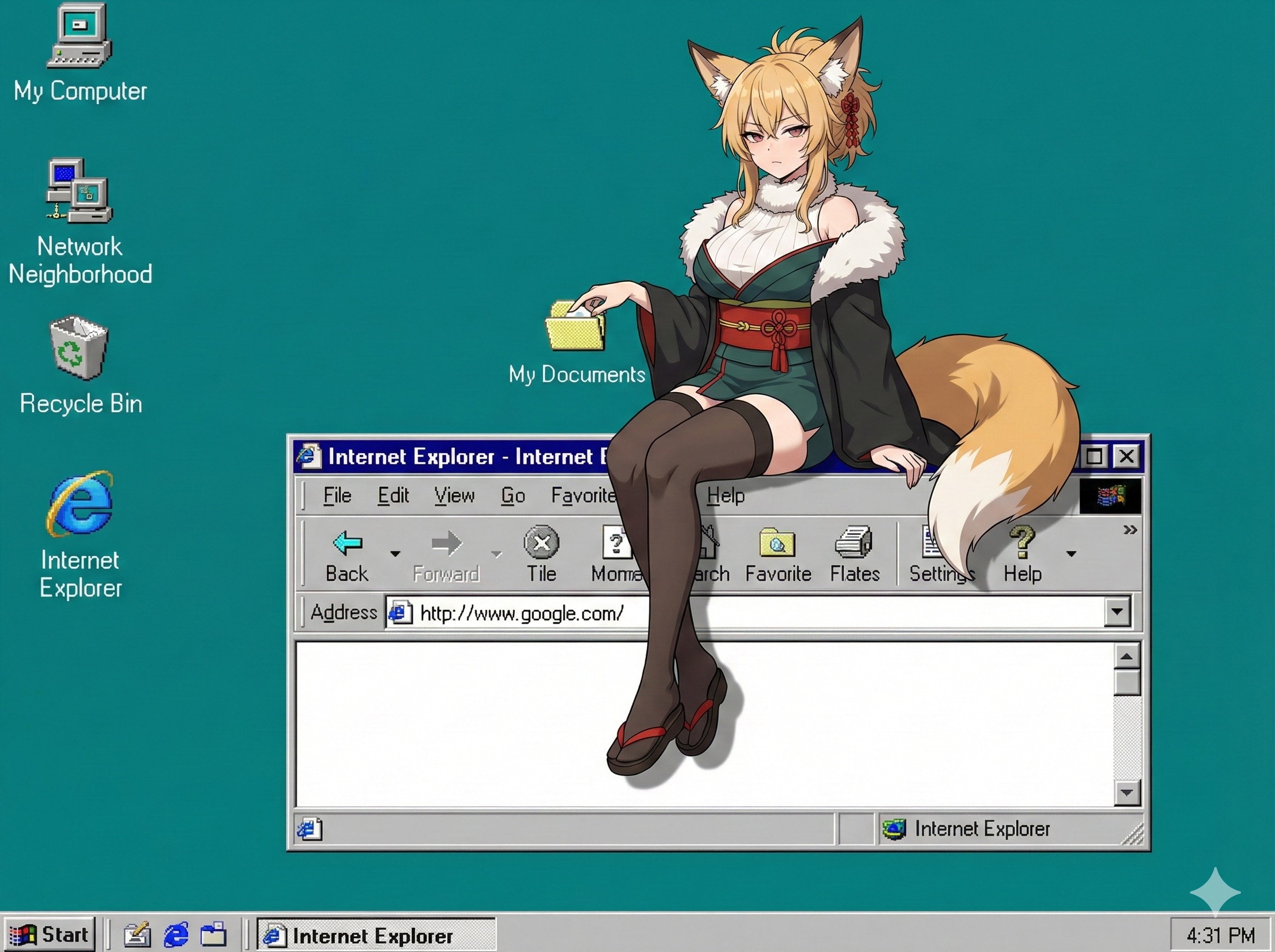Click the Tile toolbar icon
Image resolution: width=1275 pixels, height=952 pixels.
tap(541, 543)
